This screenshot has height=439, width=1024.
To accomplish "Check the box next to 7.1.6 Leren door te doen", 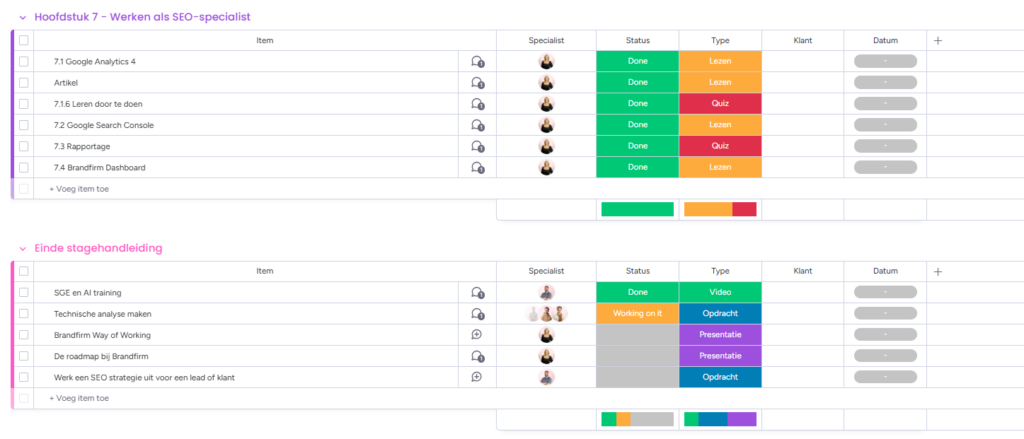I will 24,104.
